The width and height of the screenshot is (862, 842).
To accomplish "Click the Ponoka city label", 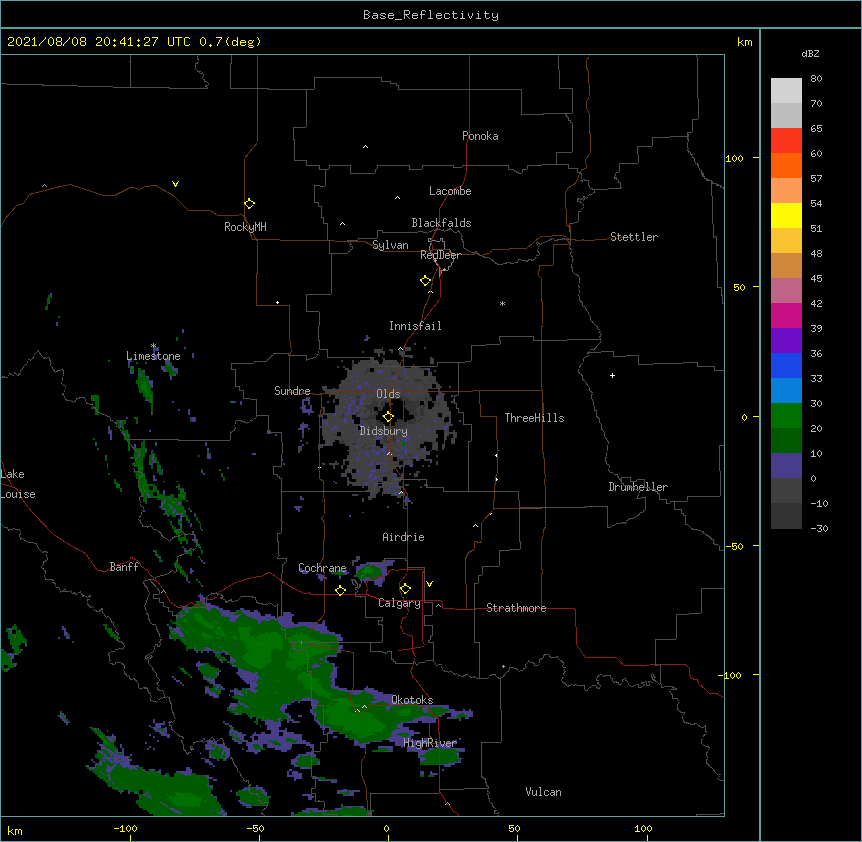I will pyautogui.click(x=480, y=136).
